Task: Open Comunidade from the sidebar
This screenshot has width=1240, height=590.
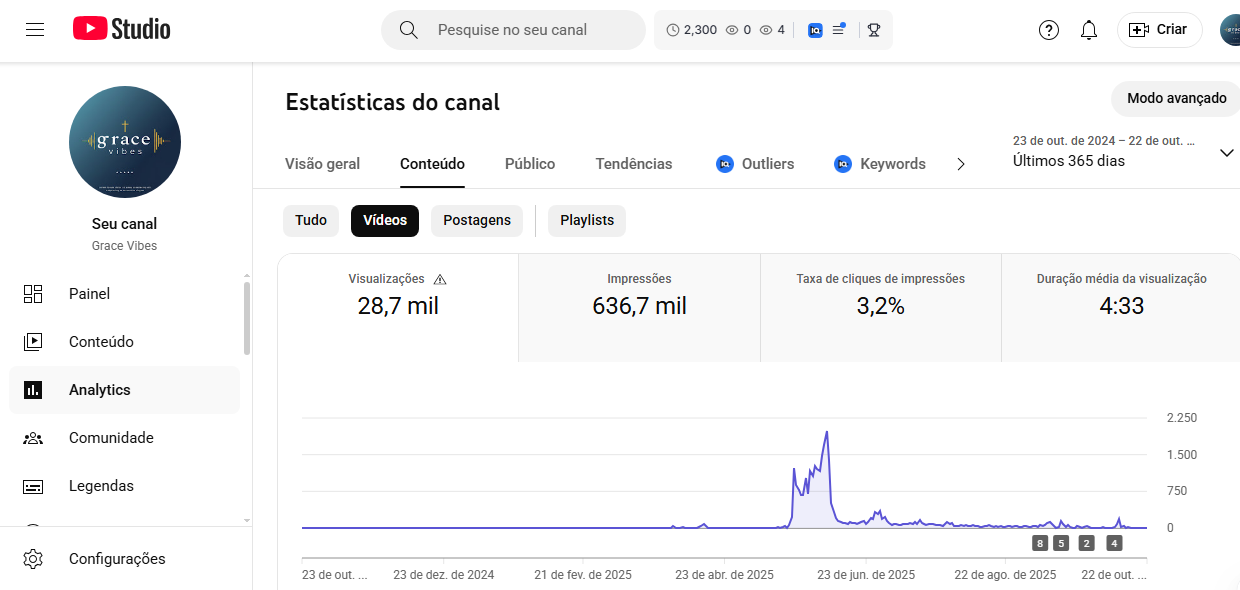Action: [x=111, y=438]
